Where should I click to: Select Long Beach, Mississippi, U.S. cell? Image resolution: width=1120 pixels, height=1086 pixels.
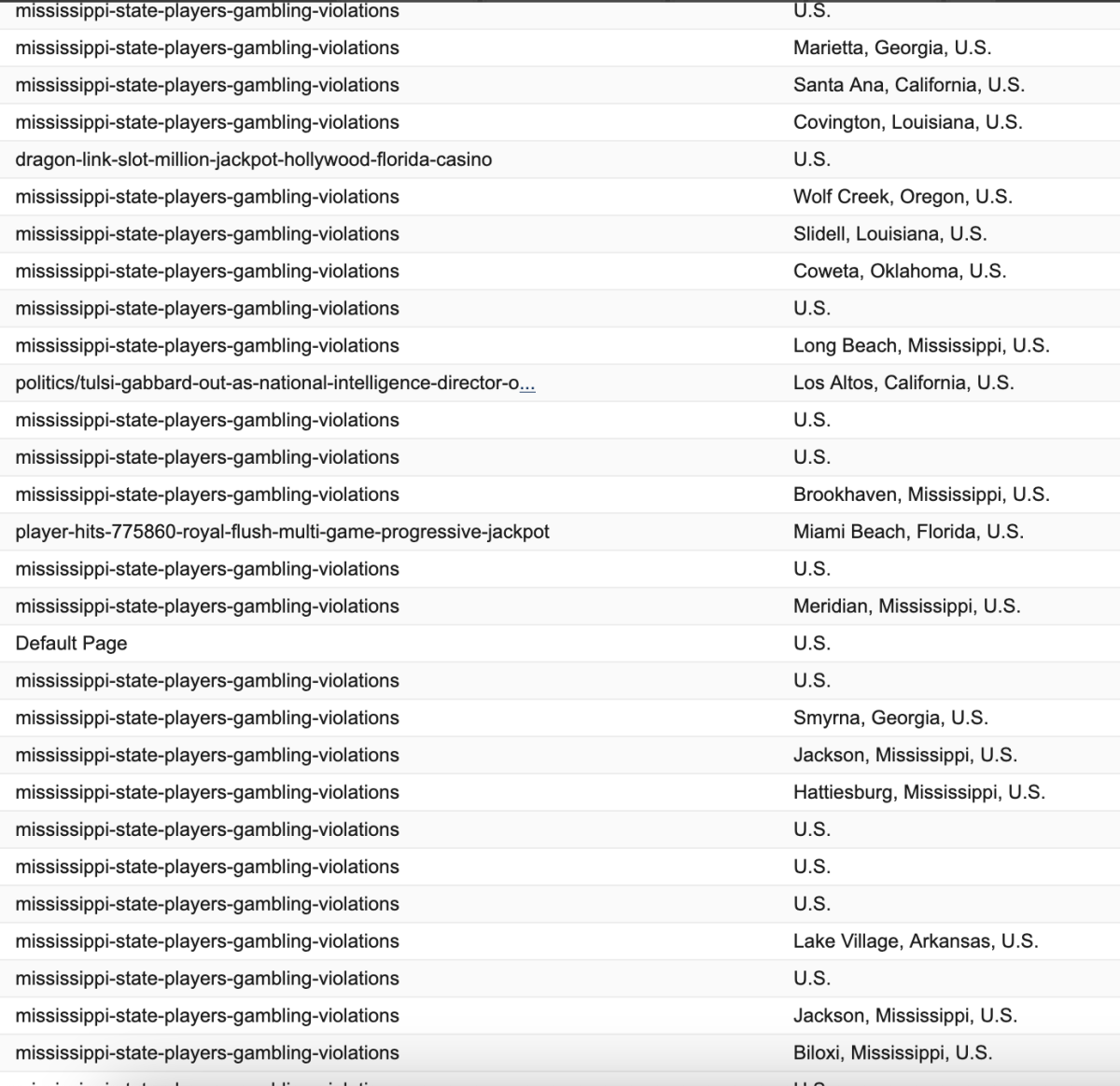click(x=921, y=346)
